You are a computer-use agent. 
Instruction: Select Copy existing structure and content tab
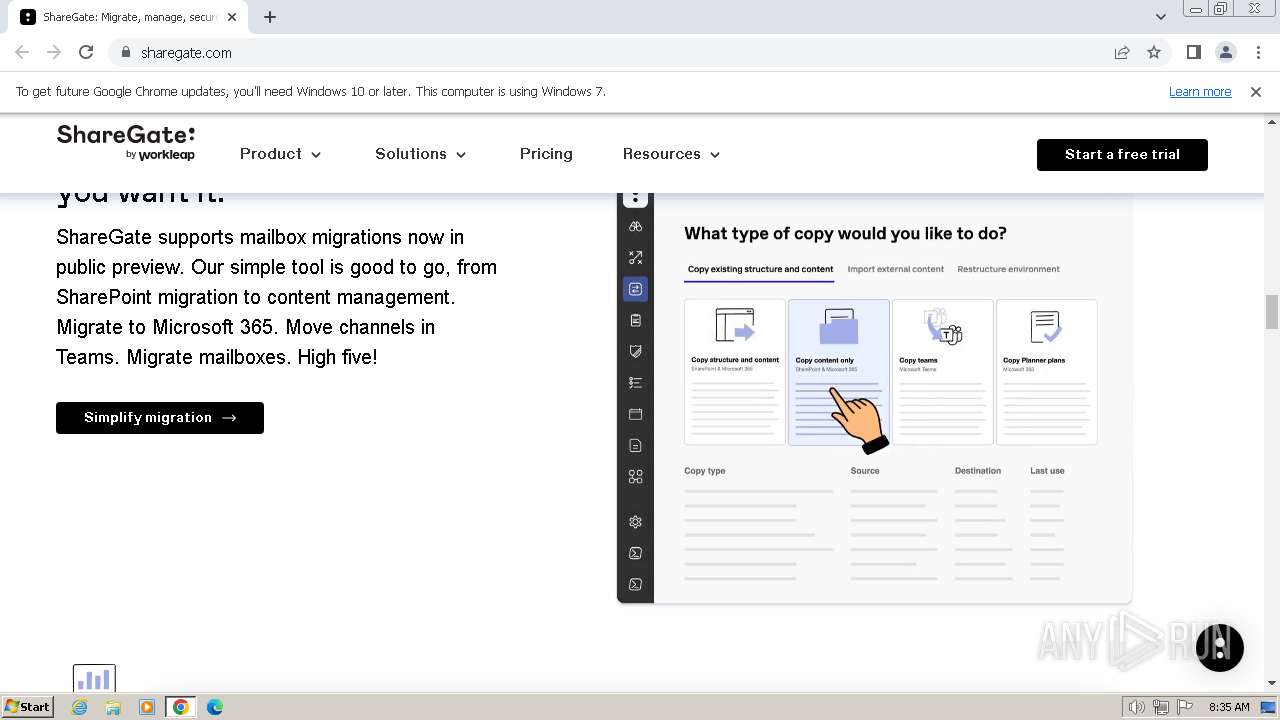tap(760, 269)
